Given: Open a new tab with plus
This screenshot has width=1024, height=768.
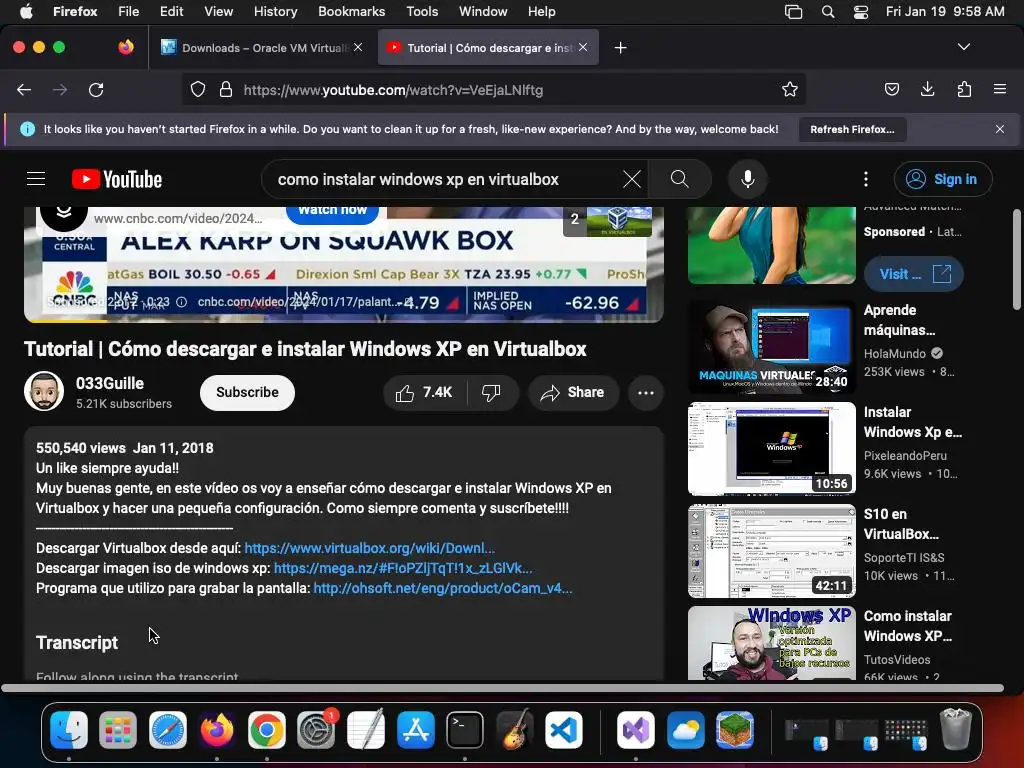Looking at the screenshot, I should point(620,48).
